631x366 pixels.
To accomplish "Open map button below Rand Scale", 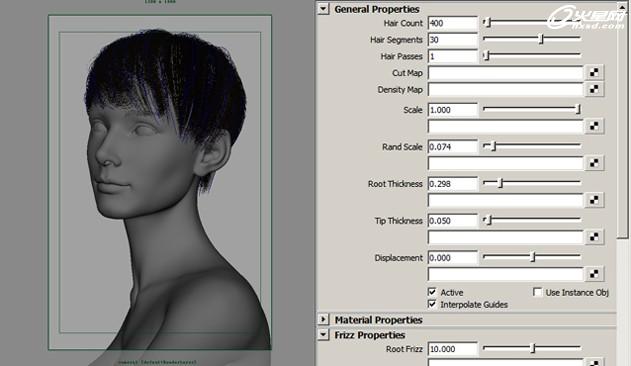I will [594, 163].
